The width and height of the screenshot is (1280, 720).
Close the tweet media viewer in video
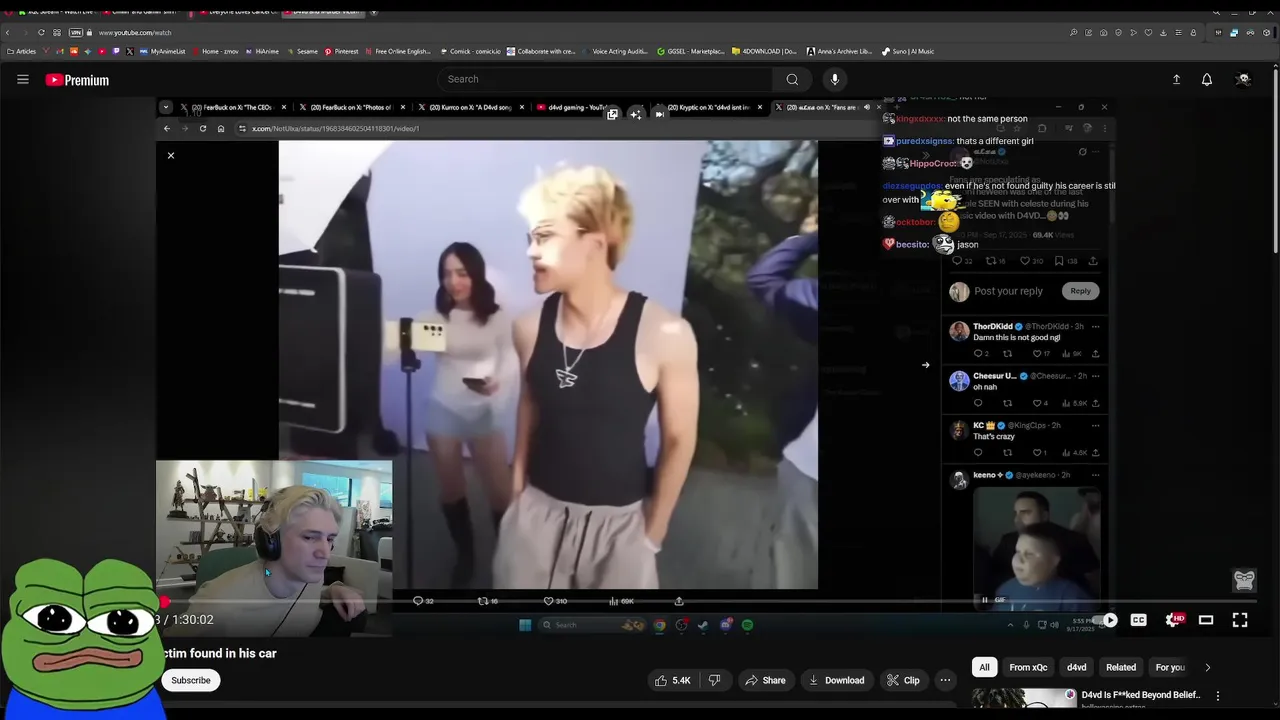171,155
